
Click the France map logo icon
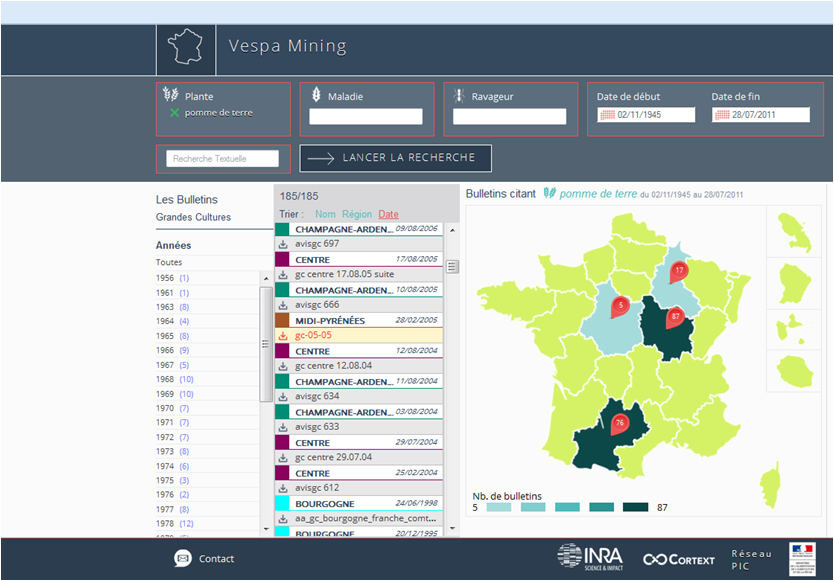186,47
